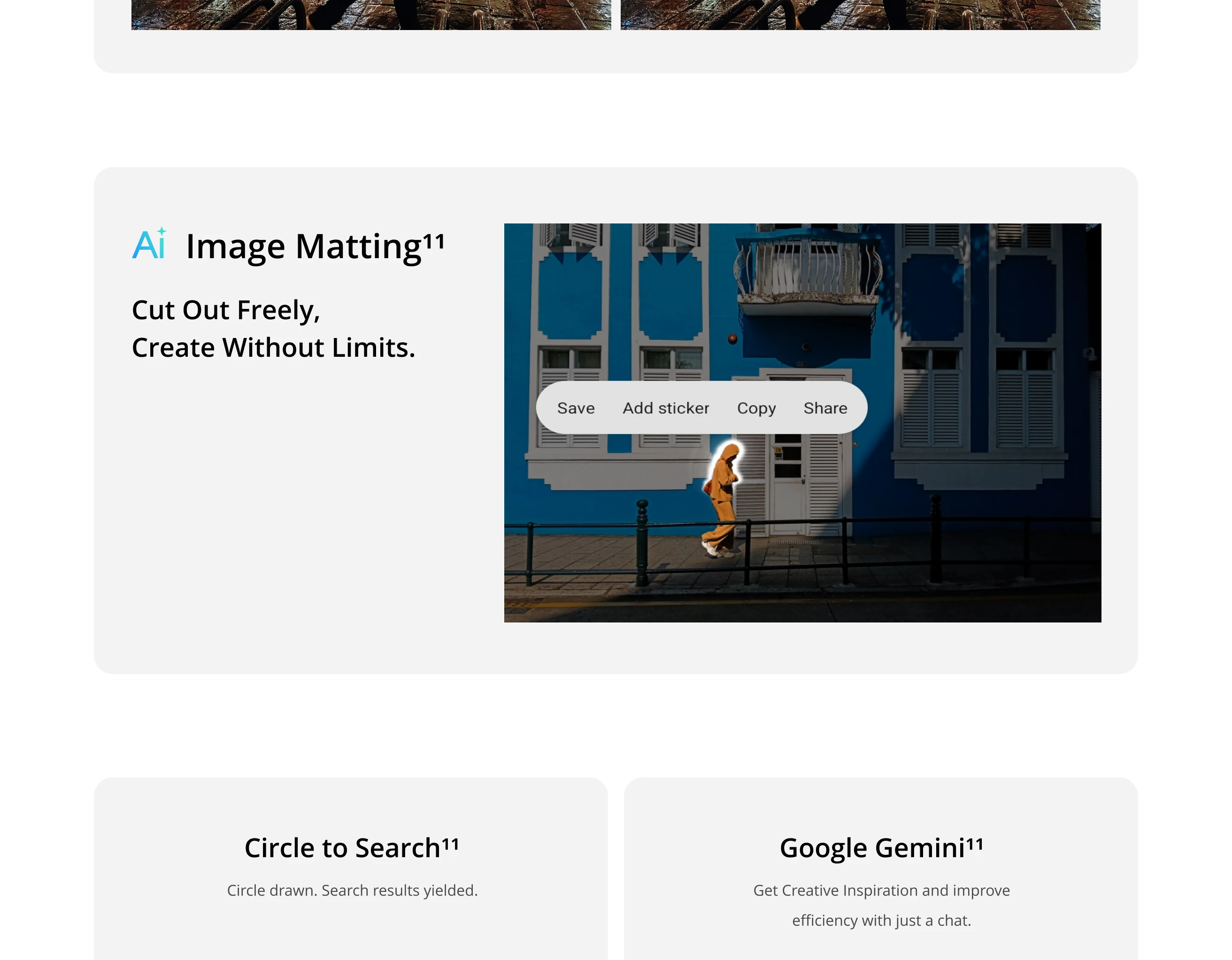Click the Circle to Search card title
The image size is (1232, 960).
coord(342,848)
